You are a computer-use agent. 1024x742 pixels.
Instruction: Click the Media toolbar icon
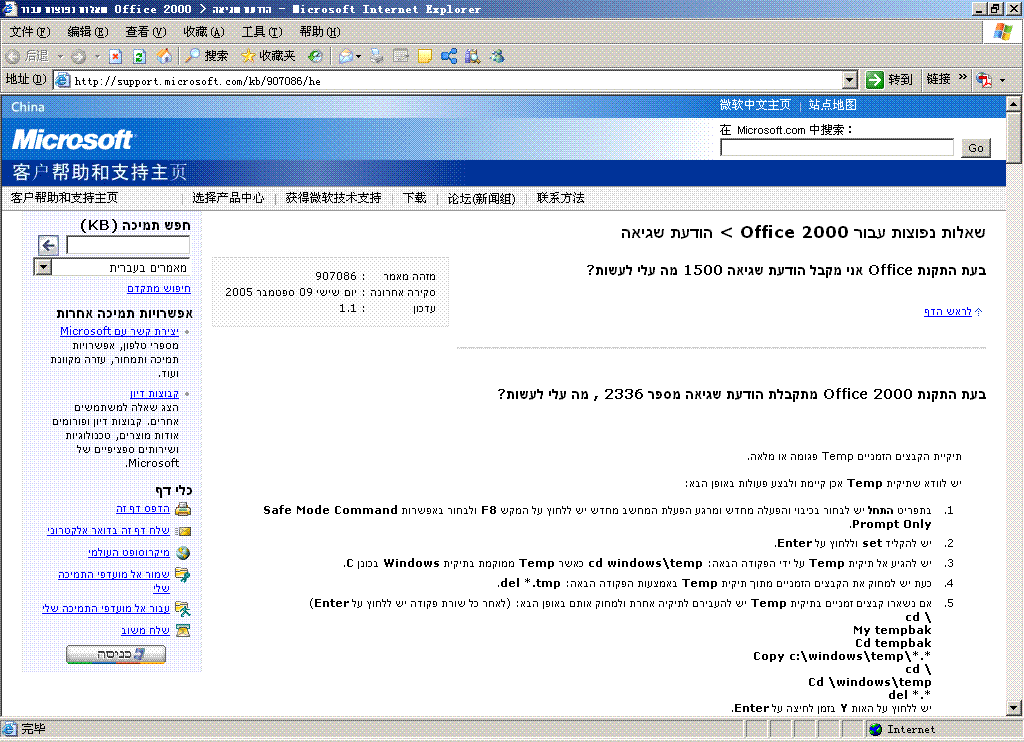pos(315,57)
